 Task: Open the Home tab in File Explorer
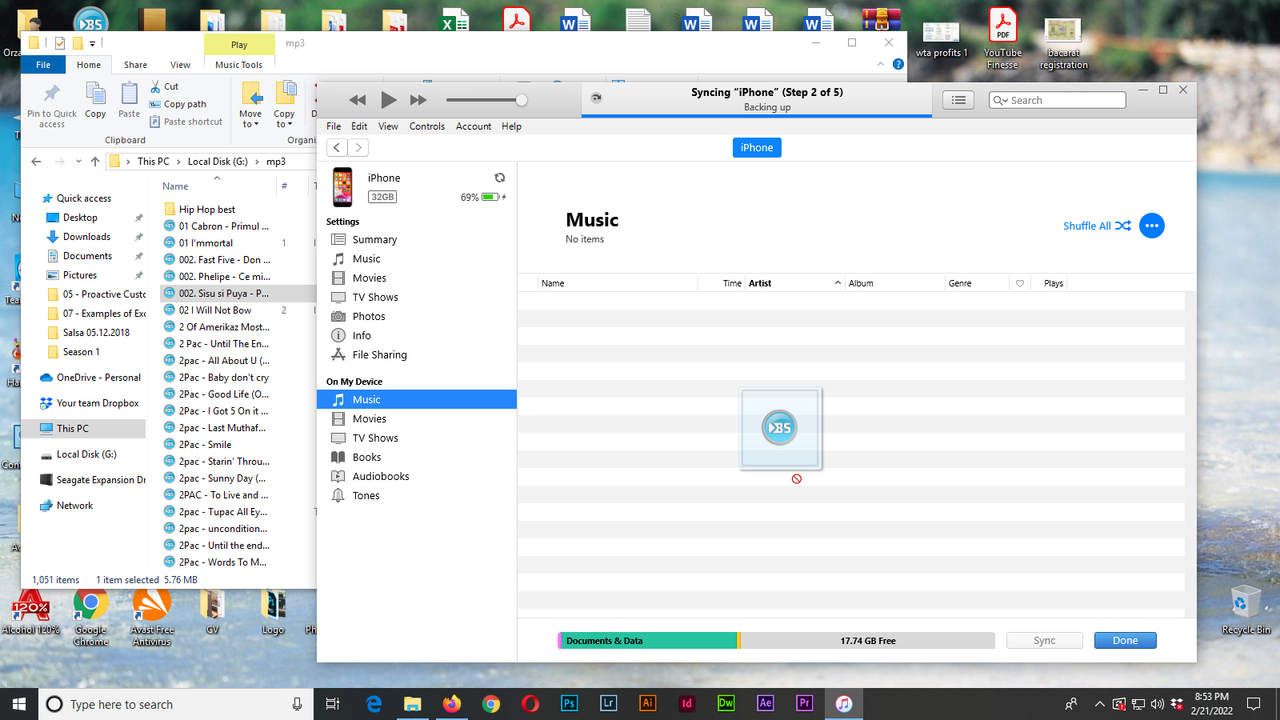click(x=89, y=65)
